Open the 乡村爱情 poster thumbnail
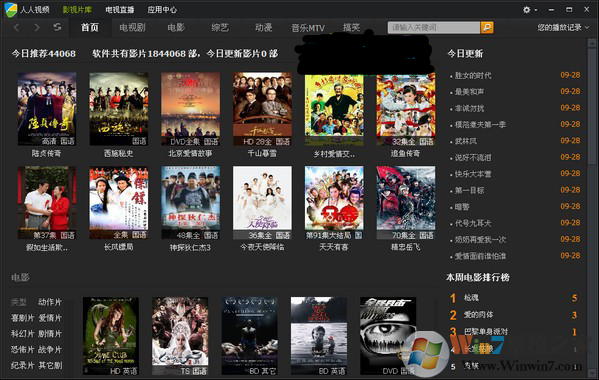Image resolution: width=599 pixels, height=380 pixels. coord(334,110)
